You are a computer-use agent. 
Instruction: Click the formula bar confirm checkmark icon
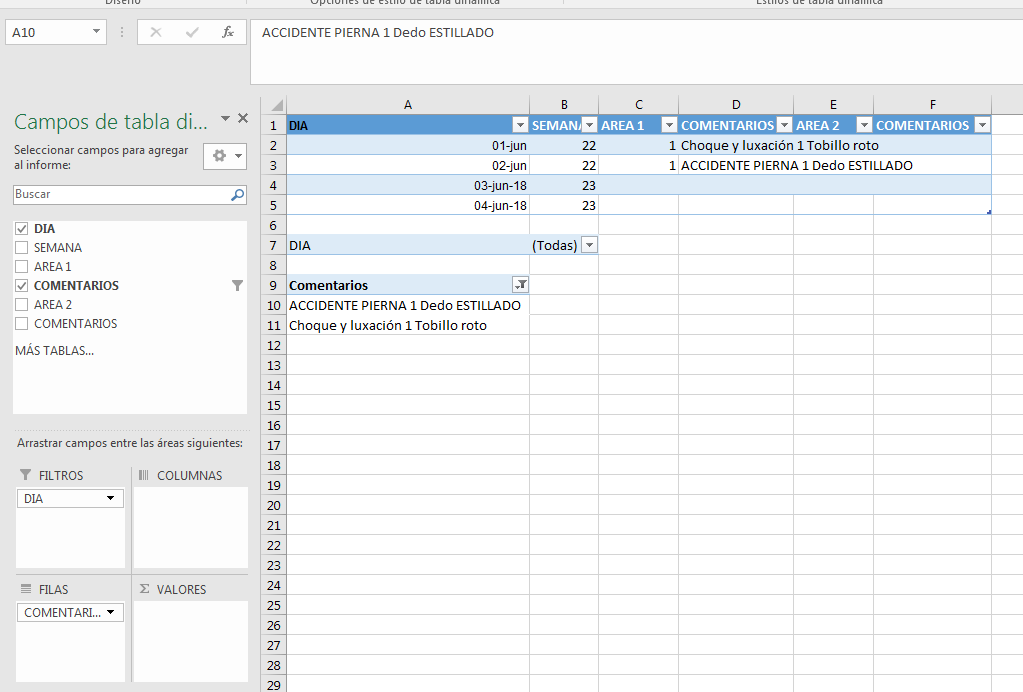(192, 32)
